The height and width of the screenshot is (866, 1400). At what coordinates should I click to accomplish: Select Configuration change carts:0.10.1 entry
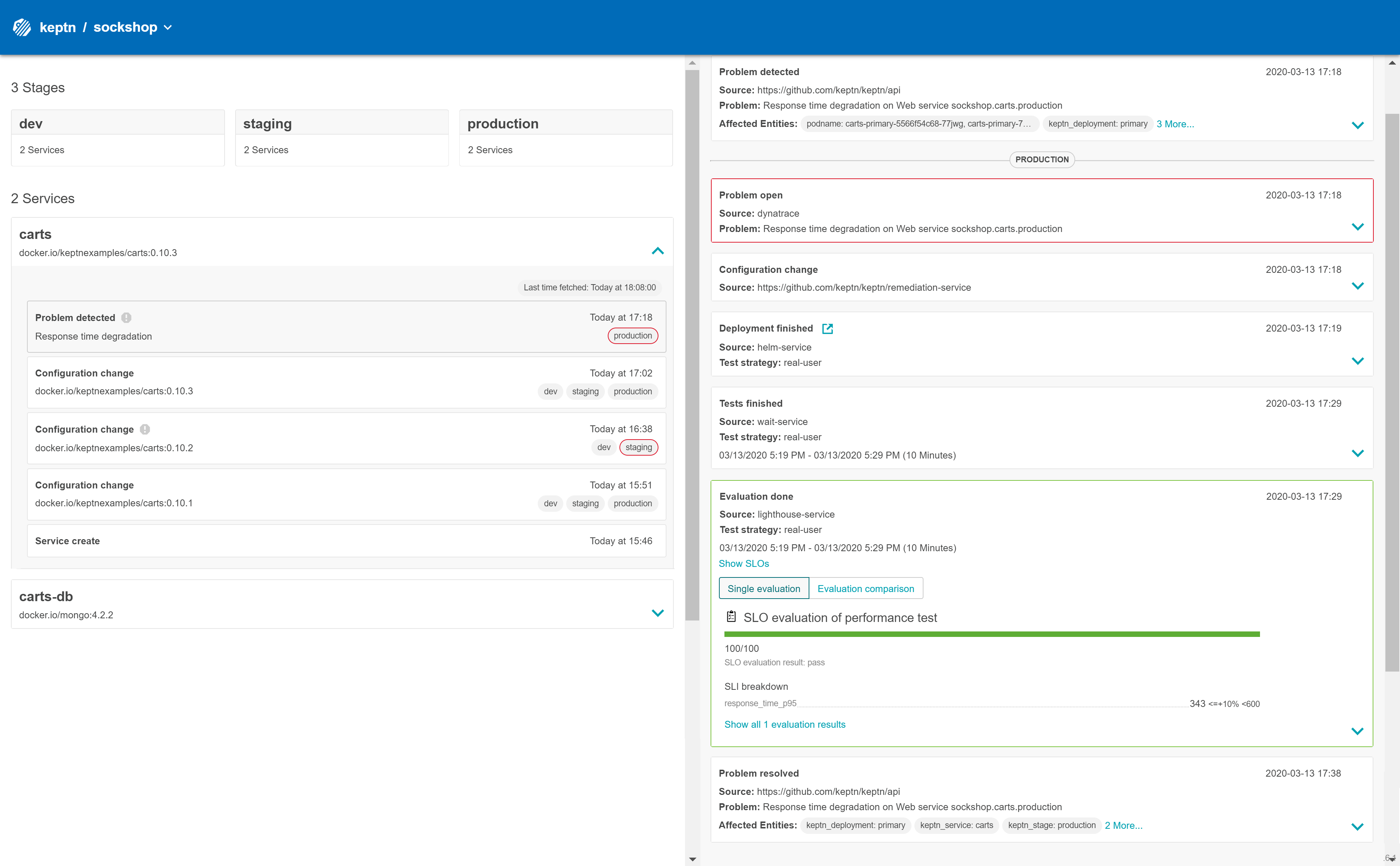(x=346, y=494)
